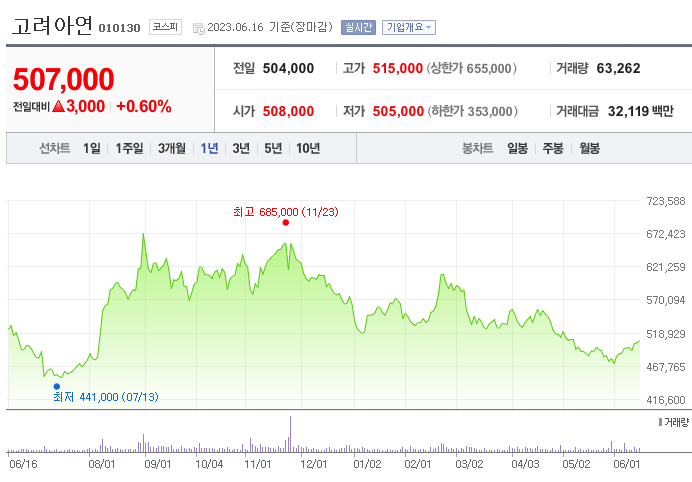Screen dimensions: 692x482
Task: Click the 거래량 value 63,262
Action: (x=618, y=68)
